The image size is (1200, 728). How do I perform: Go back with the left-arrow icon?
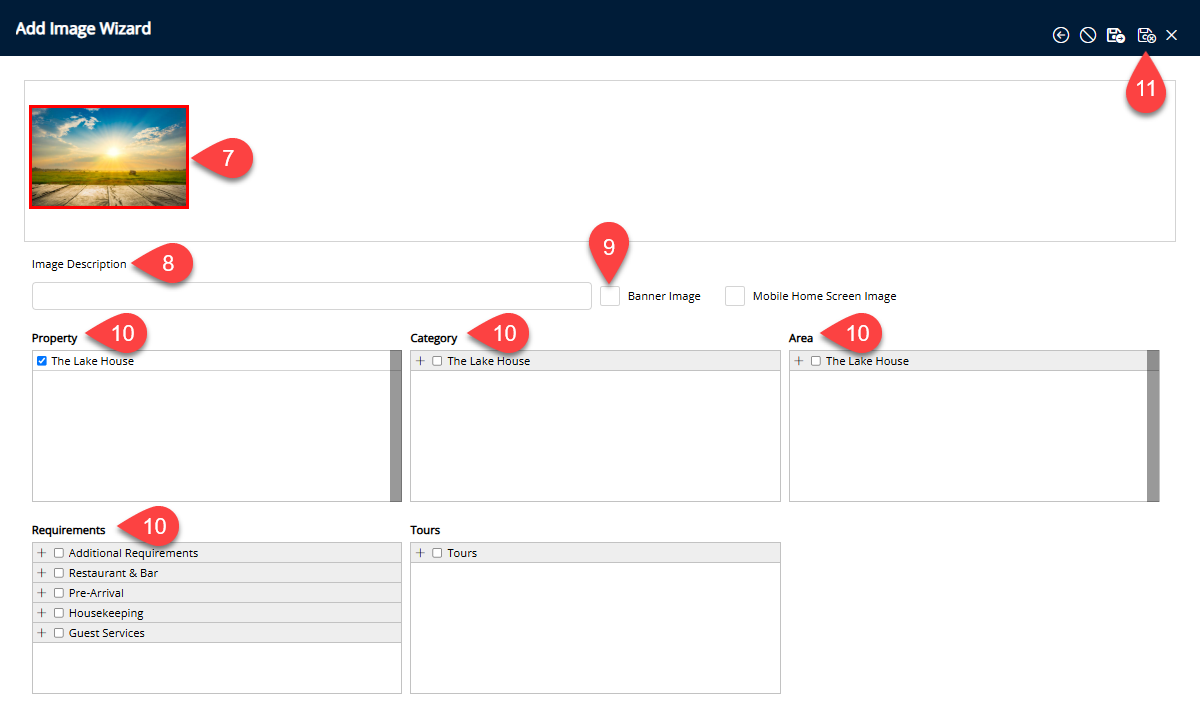1061,35
